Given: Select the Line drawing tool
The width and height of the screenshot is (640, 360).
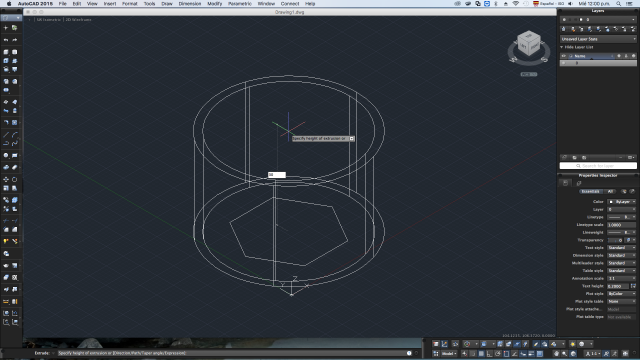Looking at the screenshot, I should [6, 134].
